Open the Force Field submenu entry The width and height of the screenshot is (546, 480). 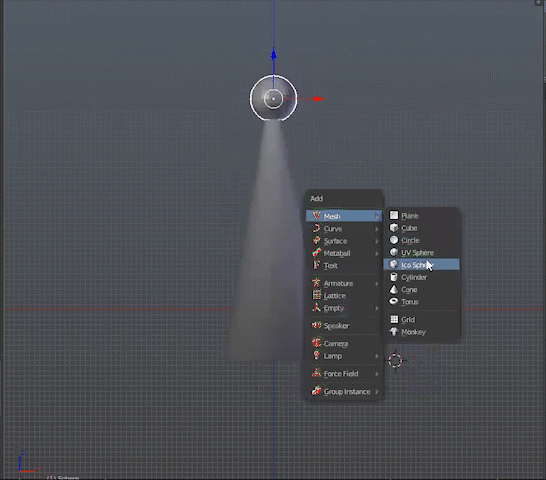(344, 373)
